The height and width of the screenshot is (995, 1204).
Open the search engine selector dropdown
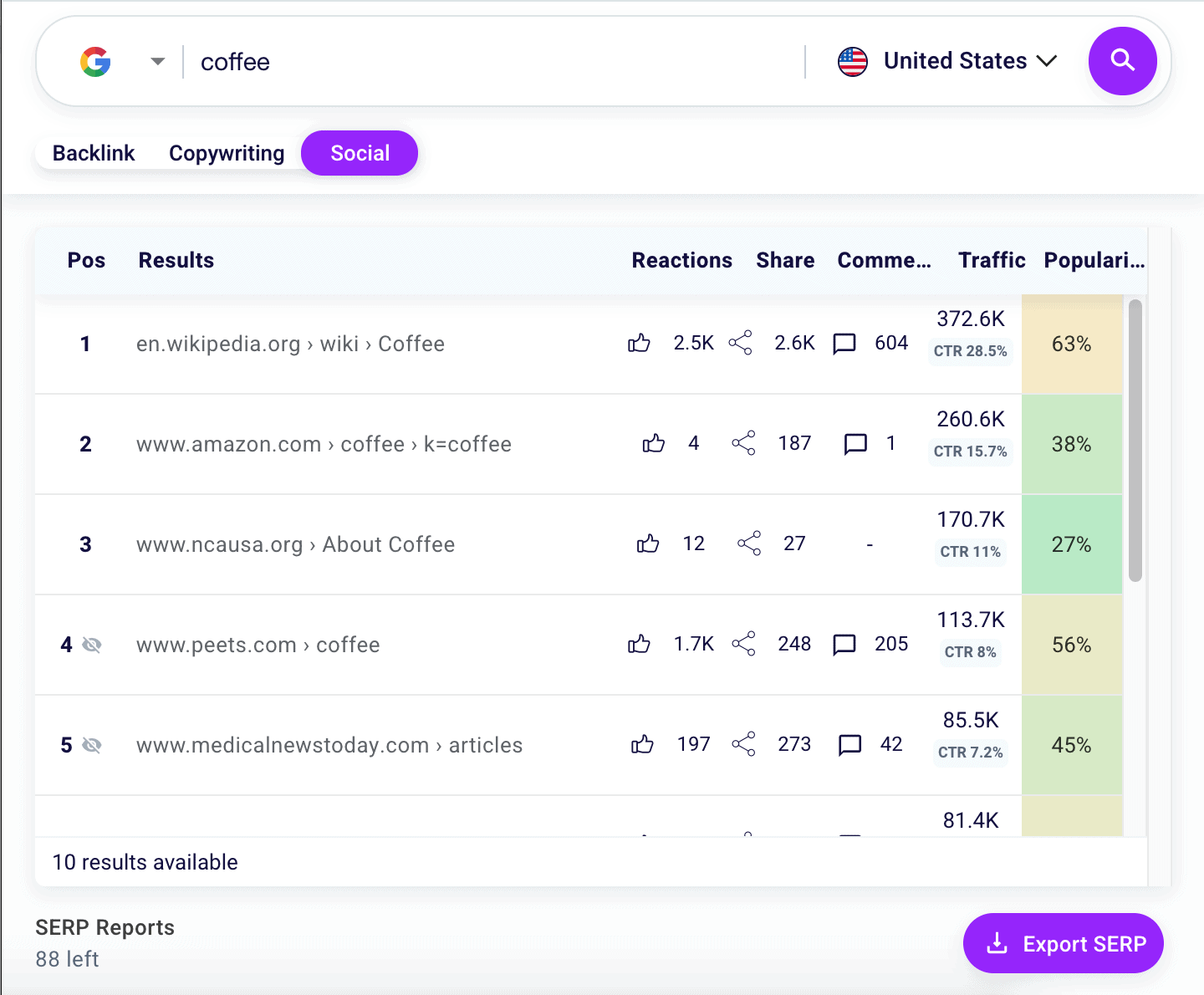pyautogui.click(x=156, y=61)
